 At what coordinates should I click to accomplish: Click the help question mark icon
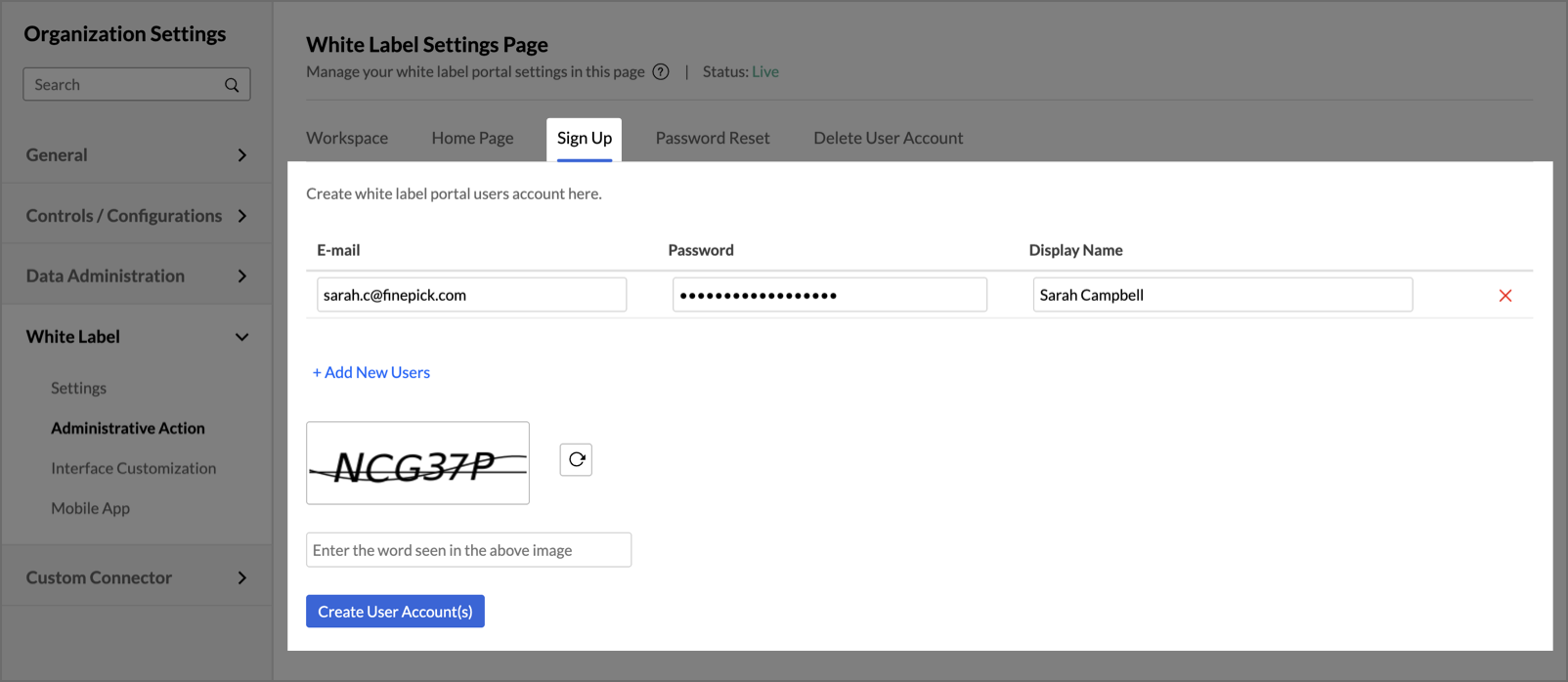(661, 71)
